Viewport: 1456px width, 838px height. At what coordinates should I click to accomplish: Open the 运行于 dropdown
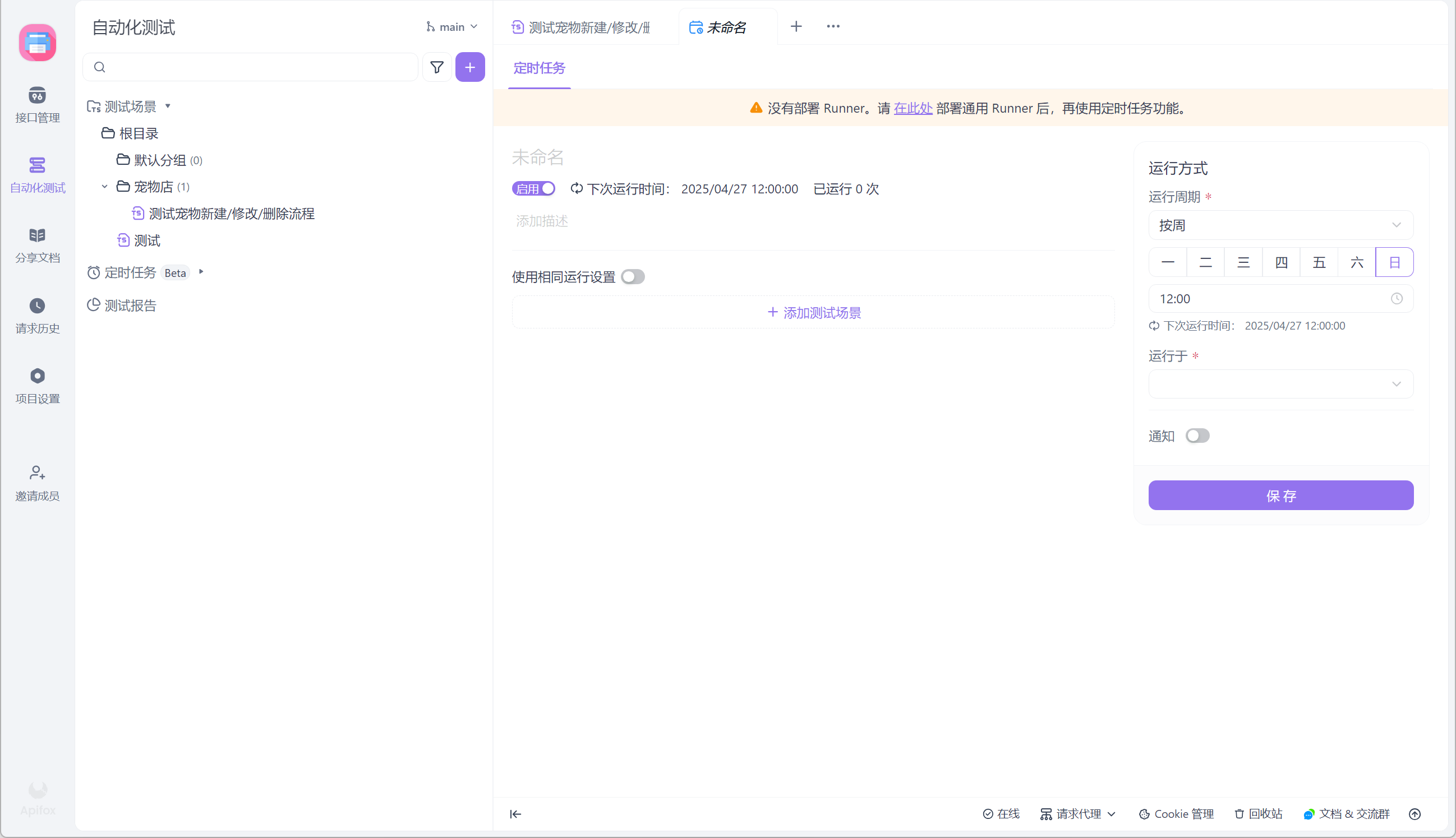click(x=1280, y=384)
